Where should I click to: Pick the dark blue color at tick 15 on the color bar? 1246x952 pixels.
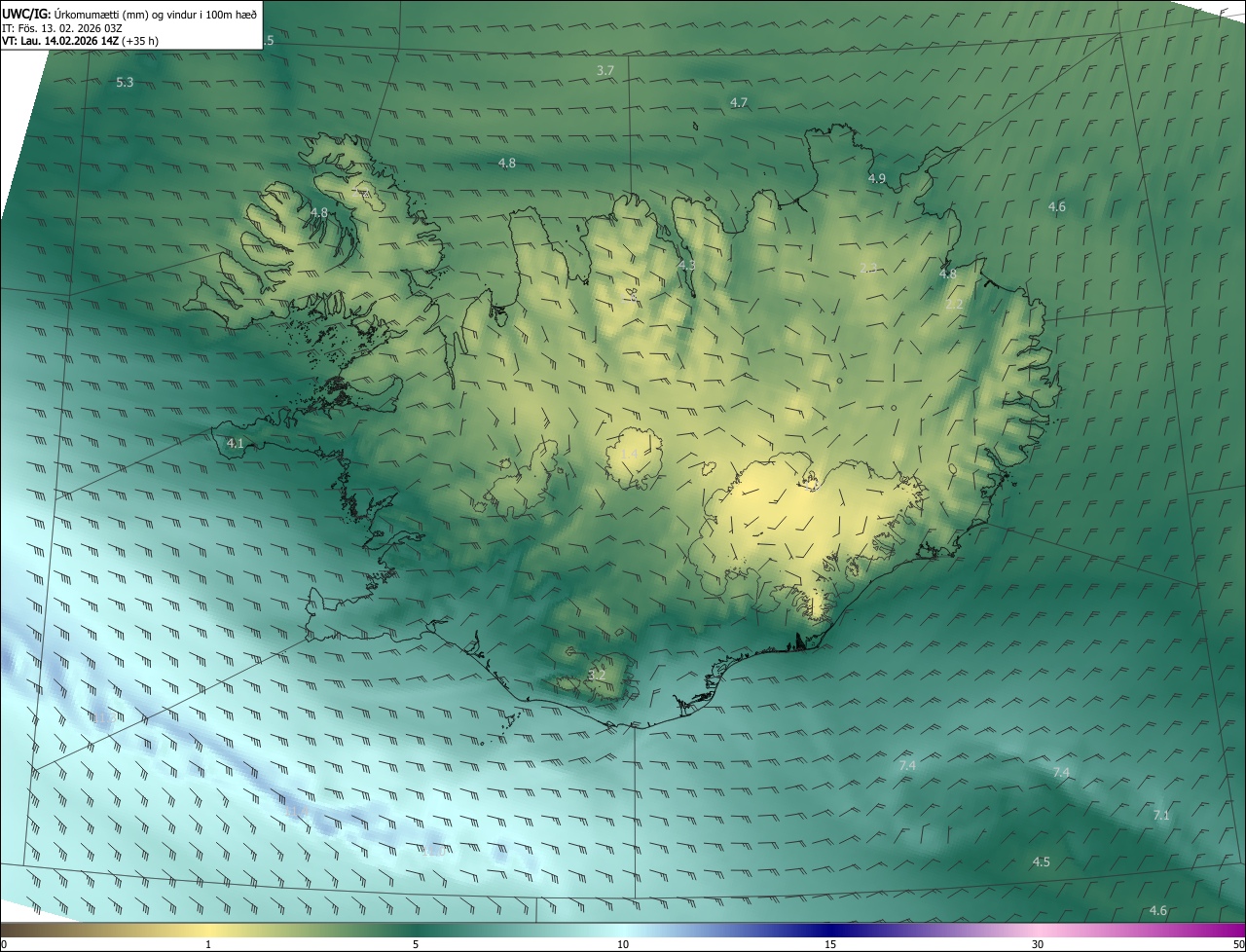[x=830, y=930]
